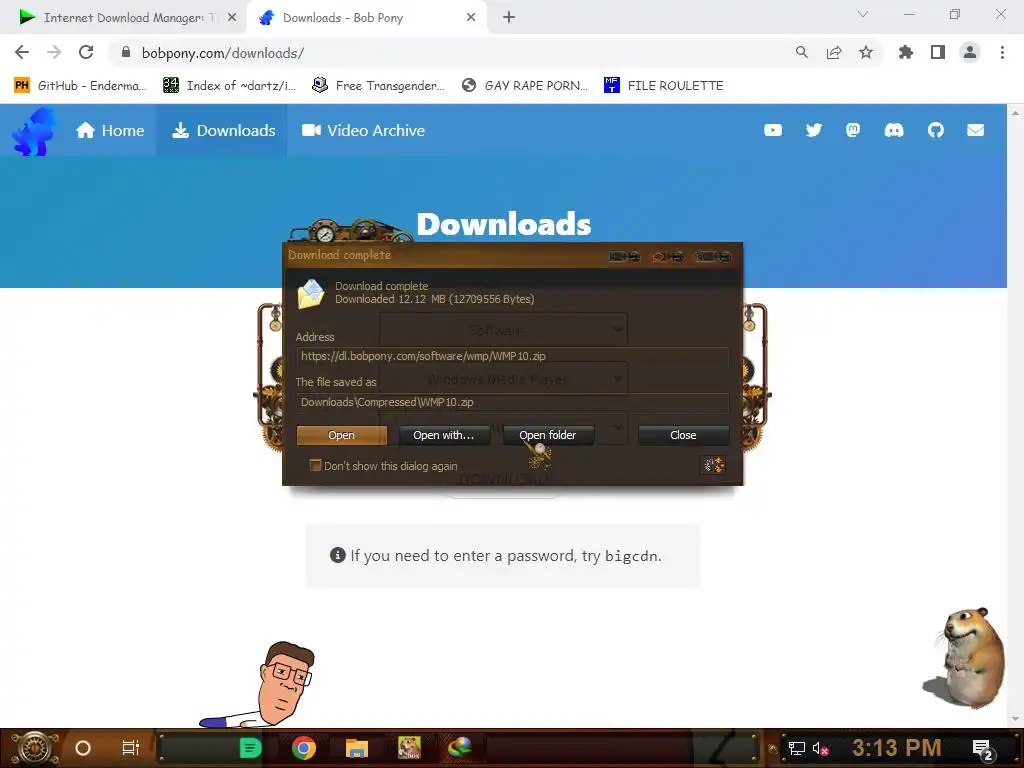This screenshot has width=1024, height=768.
Task: Expand the tab search chevron
Action: (x=863, y=14)
